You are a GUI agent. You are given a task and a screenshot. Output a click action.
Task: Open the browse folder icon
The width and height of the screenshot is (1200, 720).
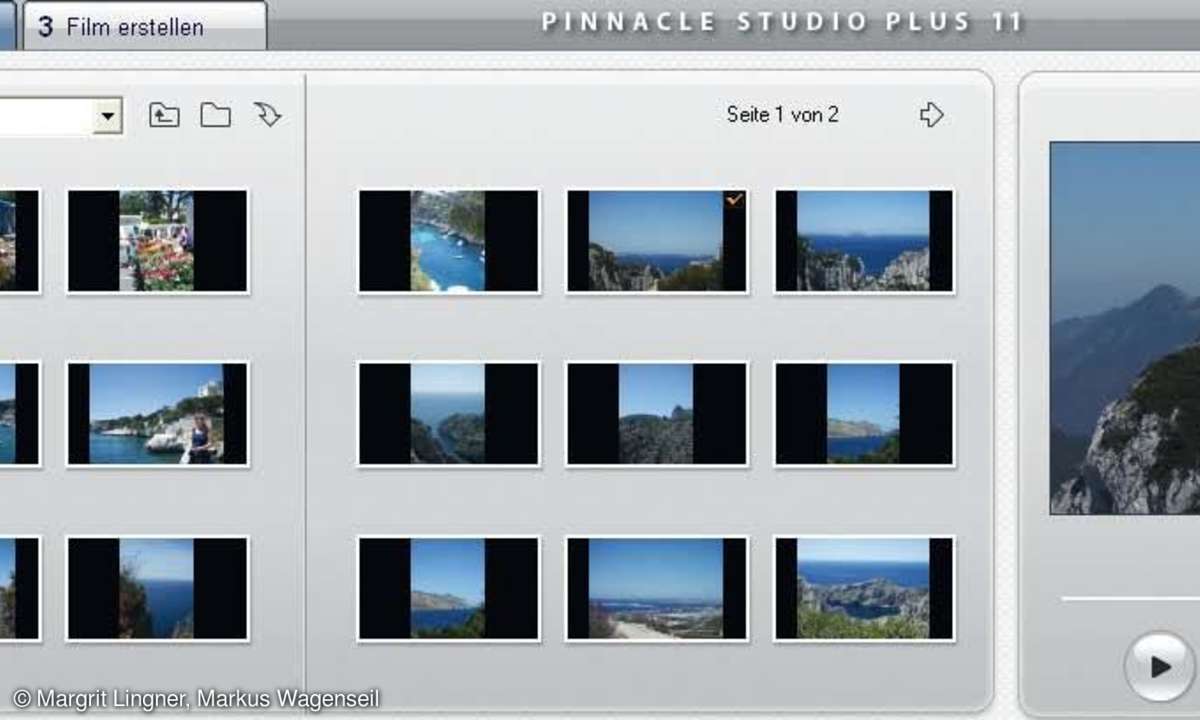pyautogui.click(x=215, y=115)
